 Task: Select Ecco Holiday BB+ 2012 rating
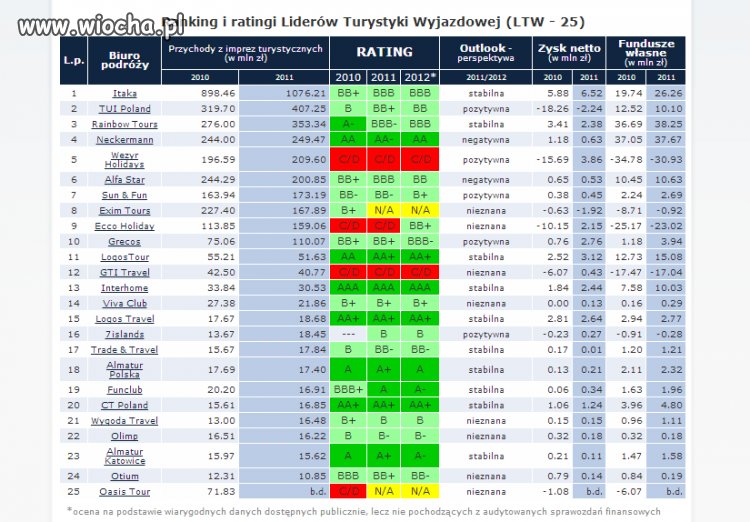pos(420,226)
